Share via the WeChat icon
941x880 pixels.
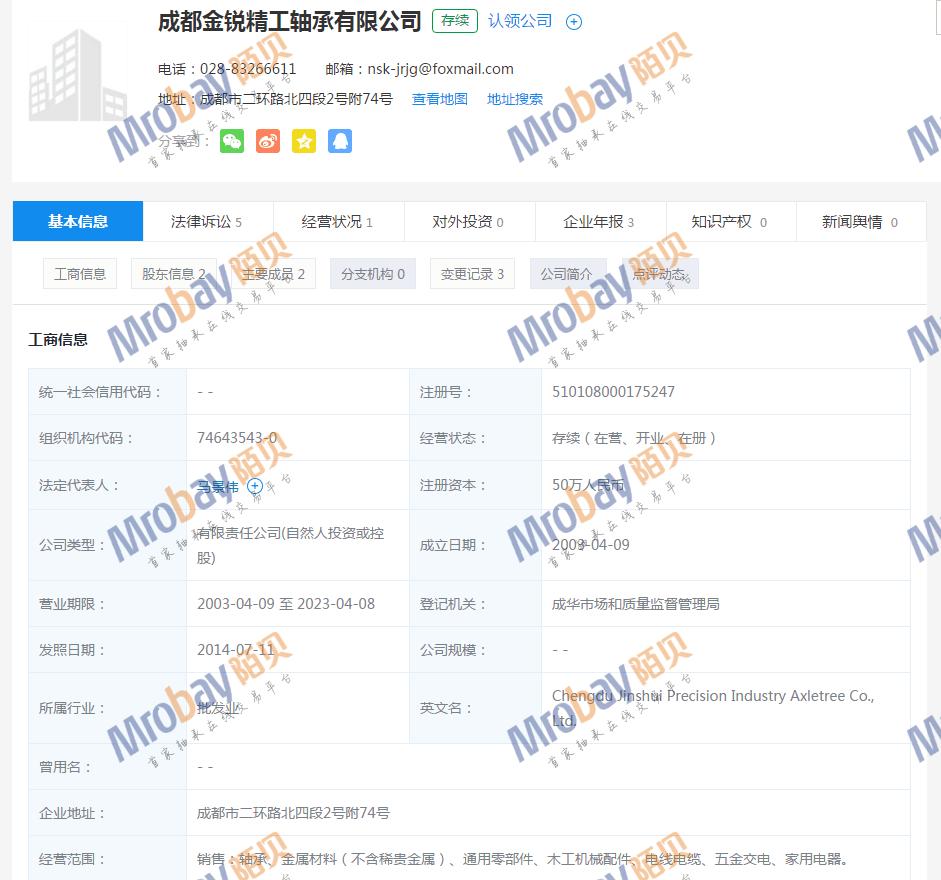click(x=232, y=141)
